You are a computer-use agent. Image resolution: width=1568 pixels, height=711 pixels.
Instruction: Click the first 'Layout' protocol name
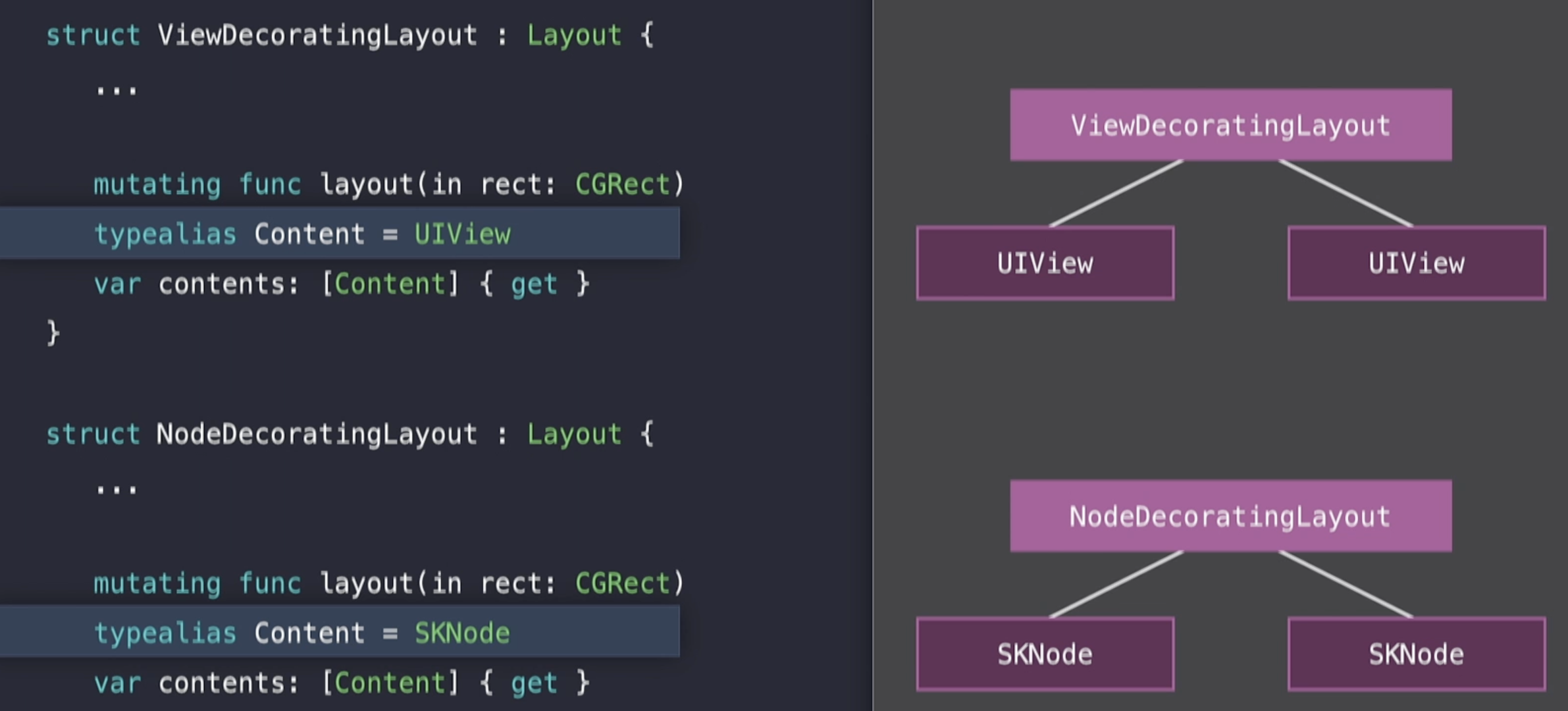tap(574, 35)
